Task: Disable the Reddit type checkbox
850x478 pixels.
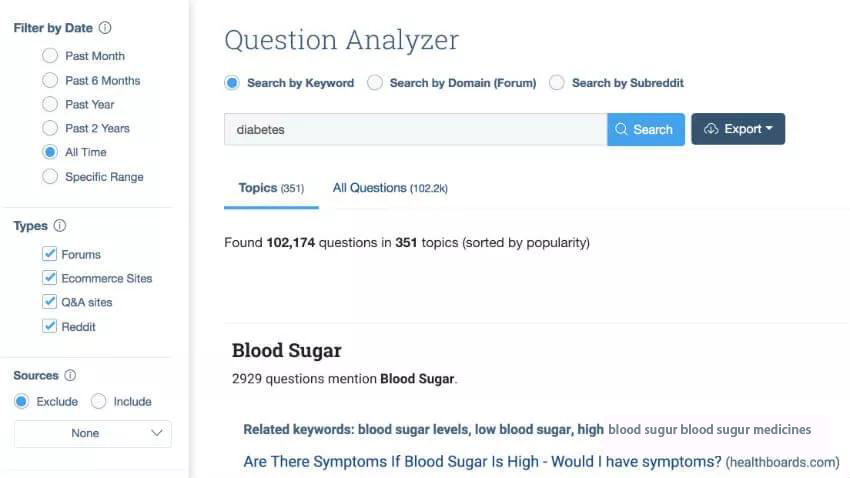Action: (50, 326)
